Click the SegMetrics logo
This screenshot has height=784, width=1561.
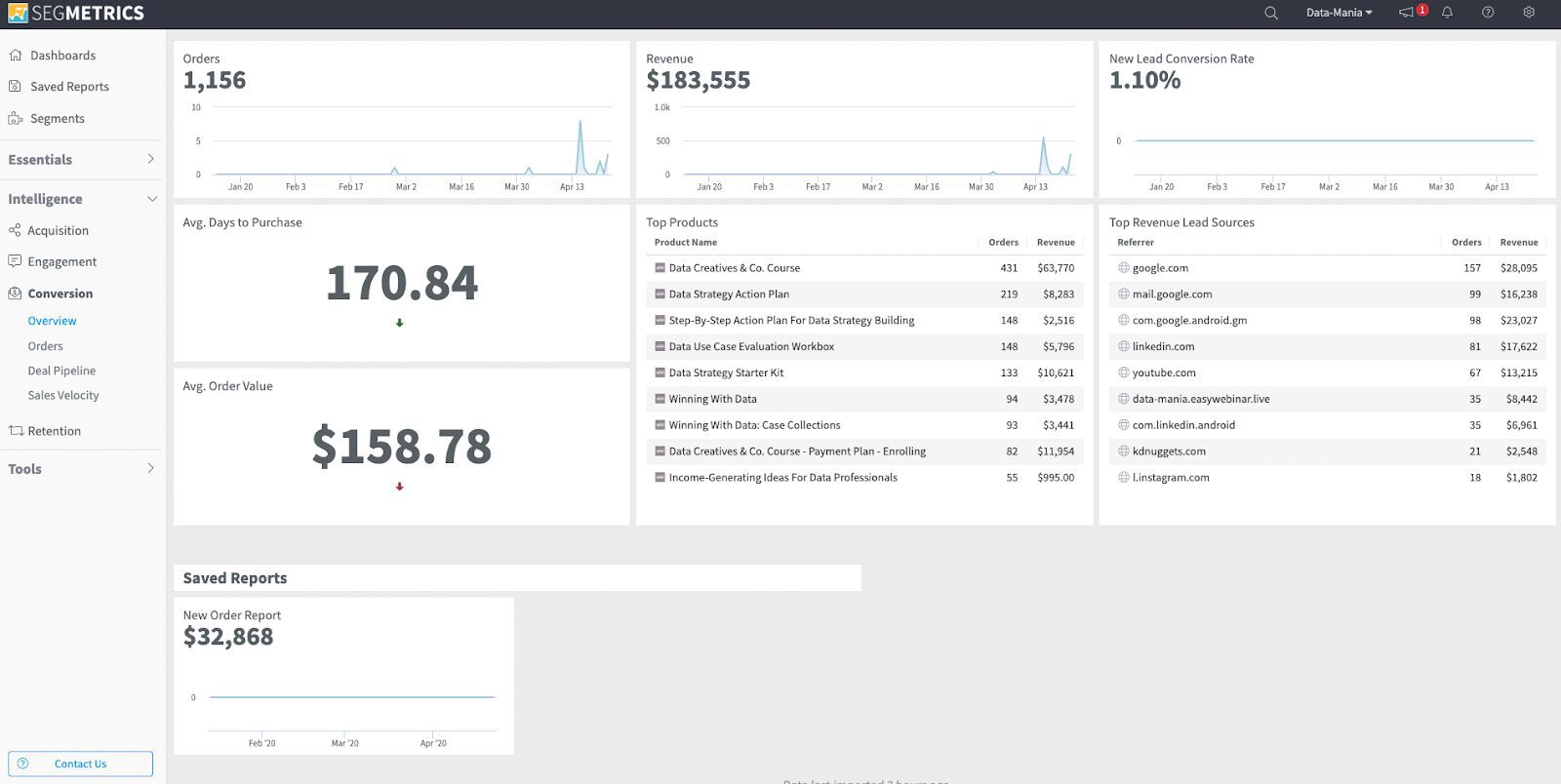(75, 13)
